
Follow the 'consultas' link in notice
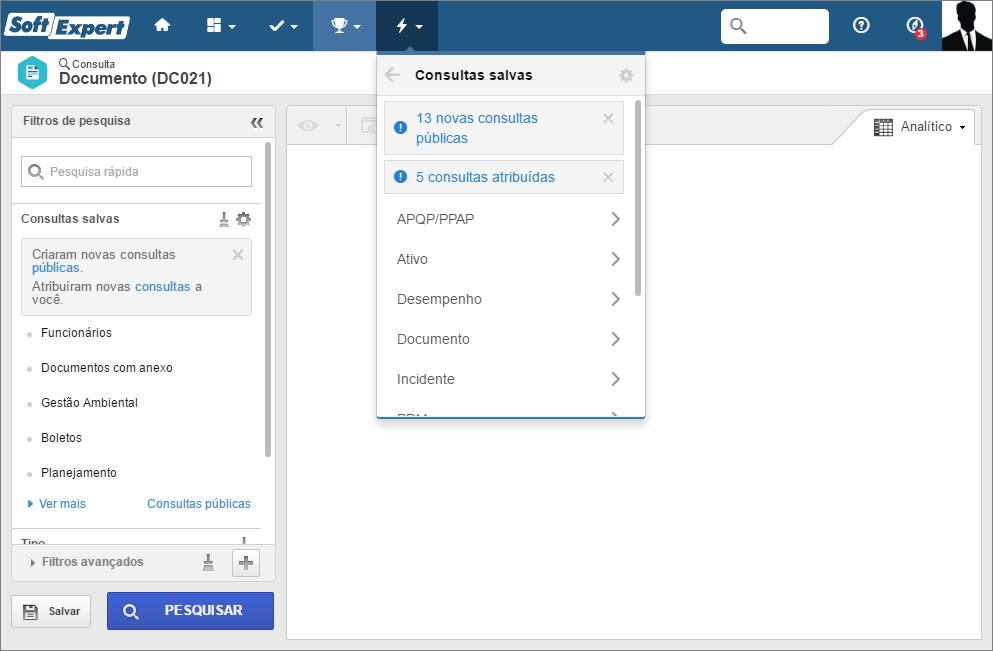163,287
